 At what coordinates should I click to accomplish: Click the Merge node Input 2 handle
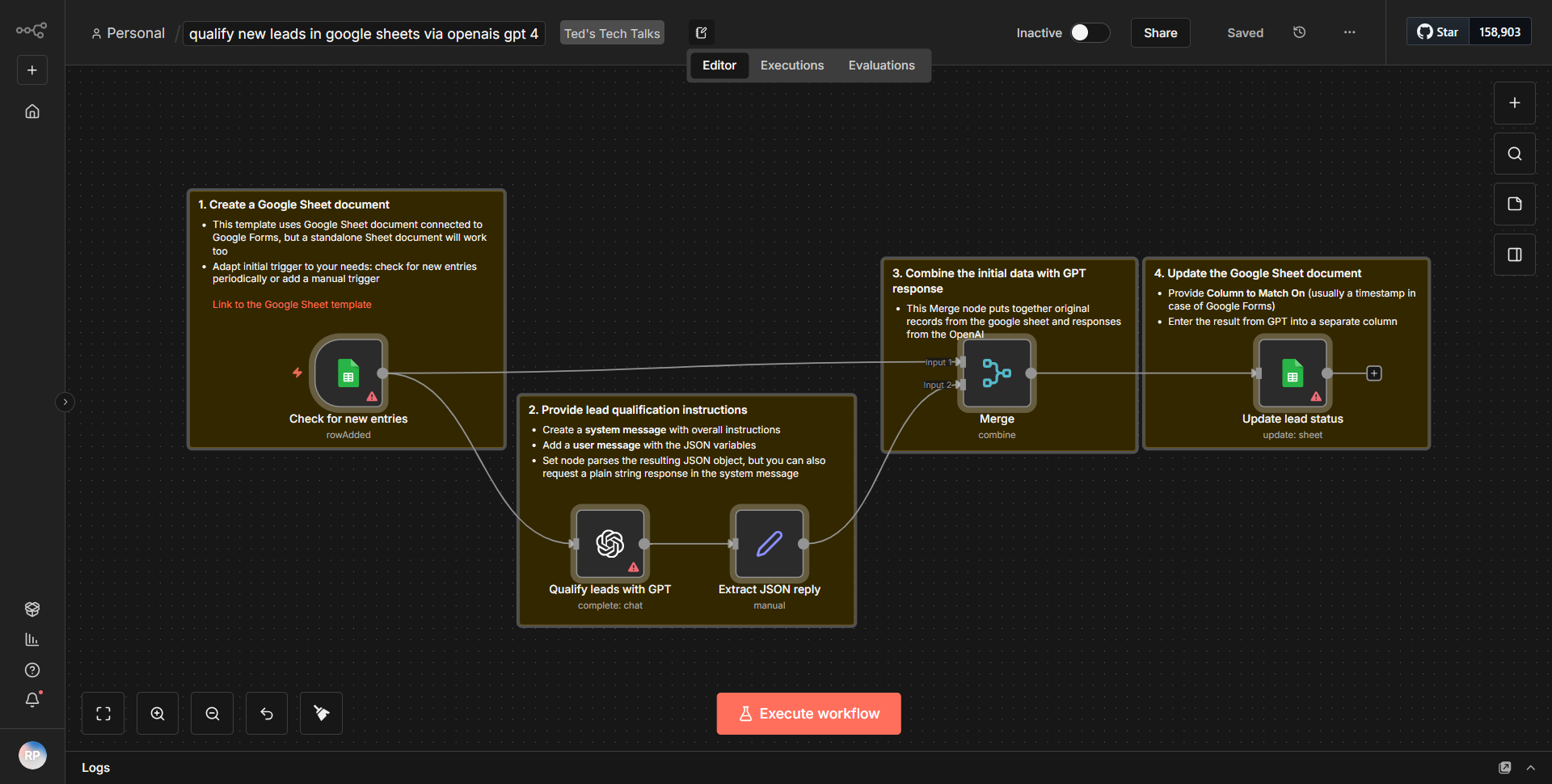point(960,385)
